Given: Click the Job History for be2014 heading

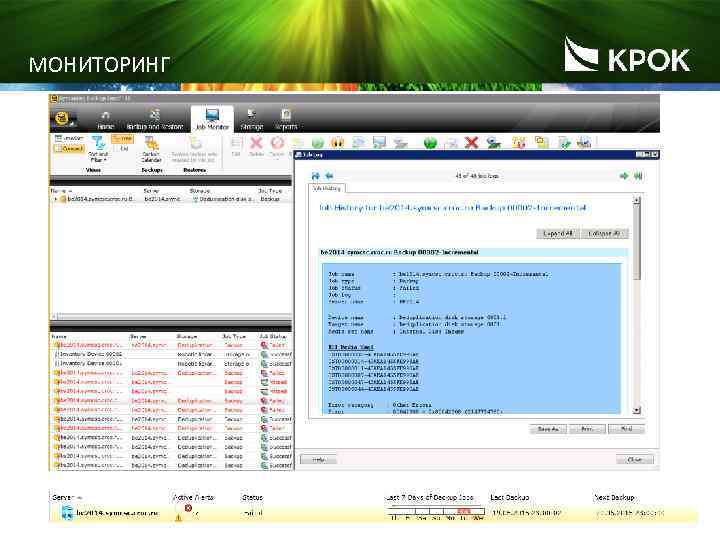Looking at the screenshot, I should tap(453, 208).
